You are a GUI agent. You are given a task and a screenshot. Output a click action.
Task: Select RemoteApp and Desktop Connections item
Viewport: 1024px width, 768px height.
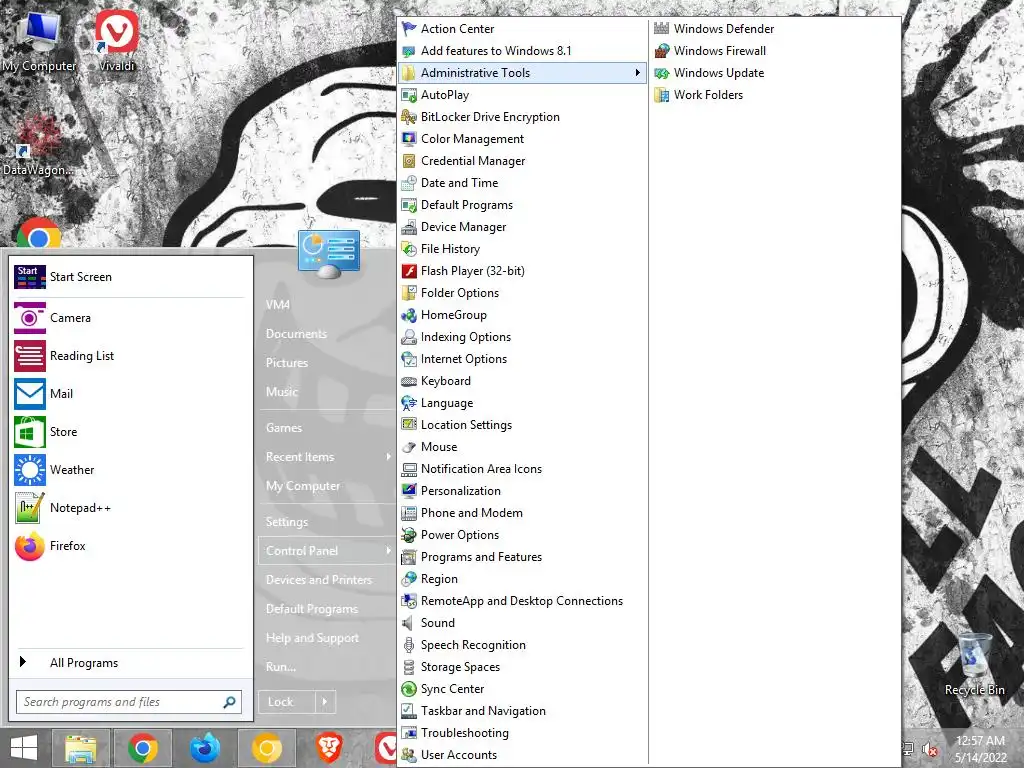pyautogui.click(x=522, y=601)
